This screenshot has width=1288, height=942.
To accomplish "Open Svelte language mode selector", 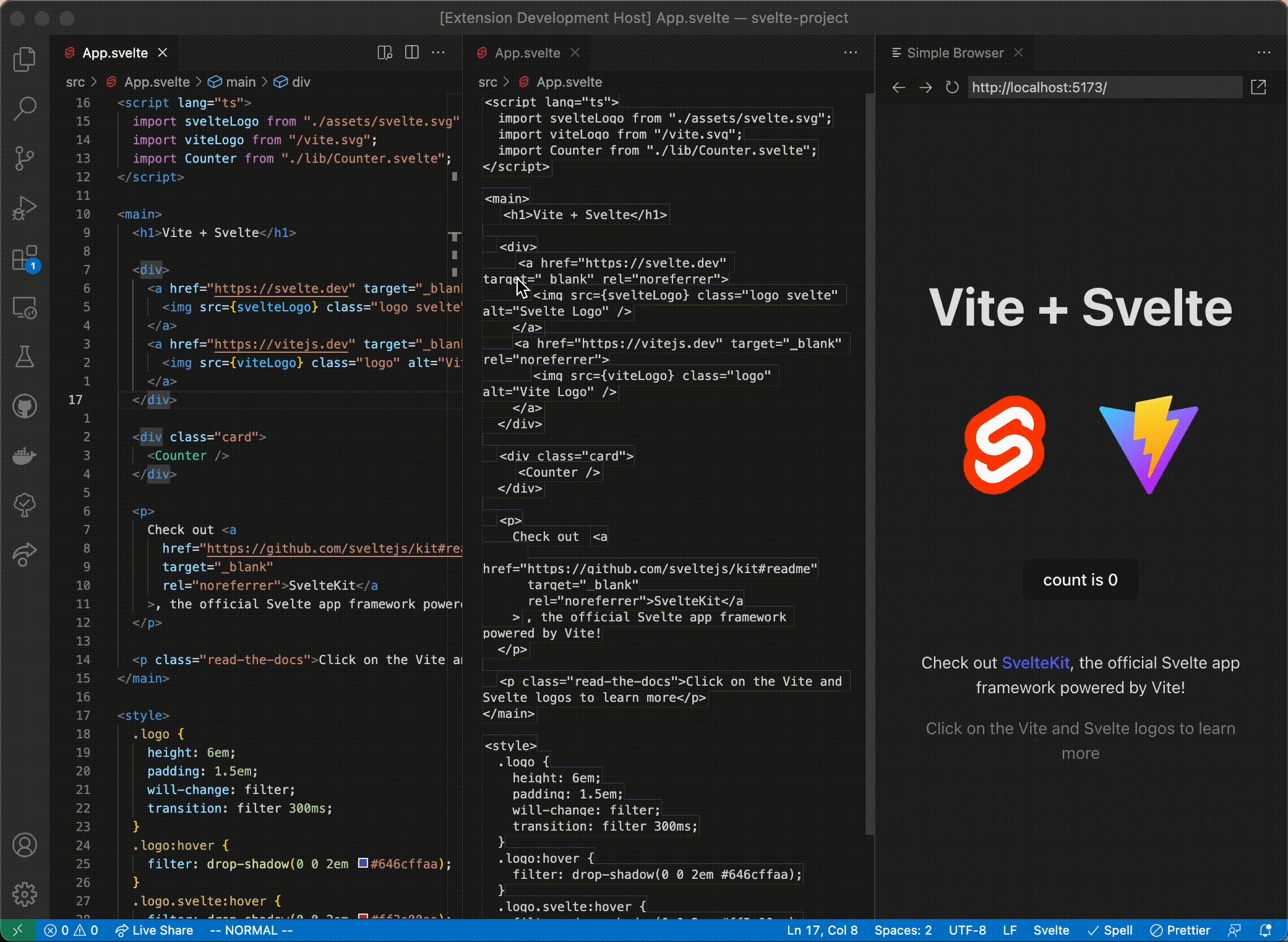I will (1051, 930).
